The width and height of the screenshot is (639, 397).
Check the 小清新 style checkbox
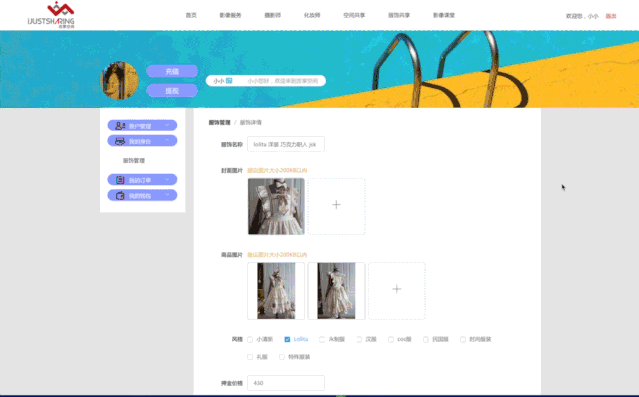250,339
